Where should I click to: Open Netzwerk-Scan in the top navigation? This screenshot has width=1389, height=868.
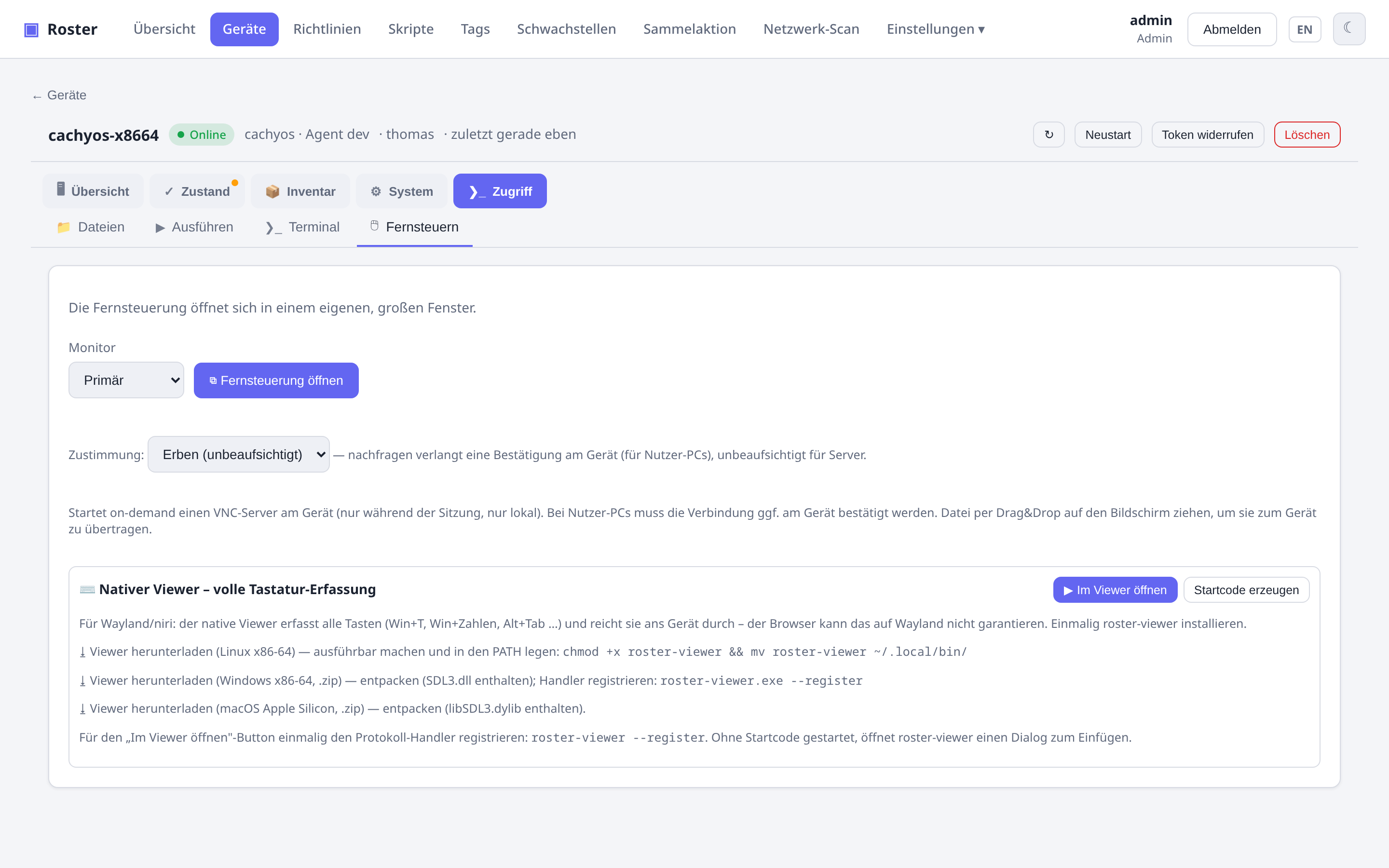pyautogui.click(x=811, y=29)
